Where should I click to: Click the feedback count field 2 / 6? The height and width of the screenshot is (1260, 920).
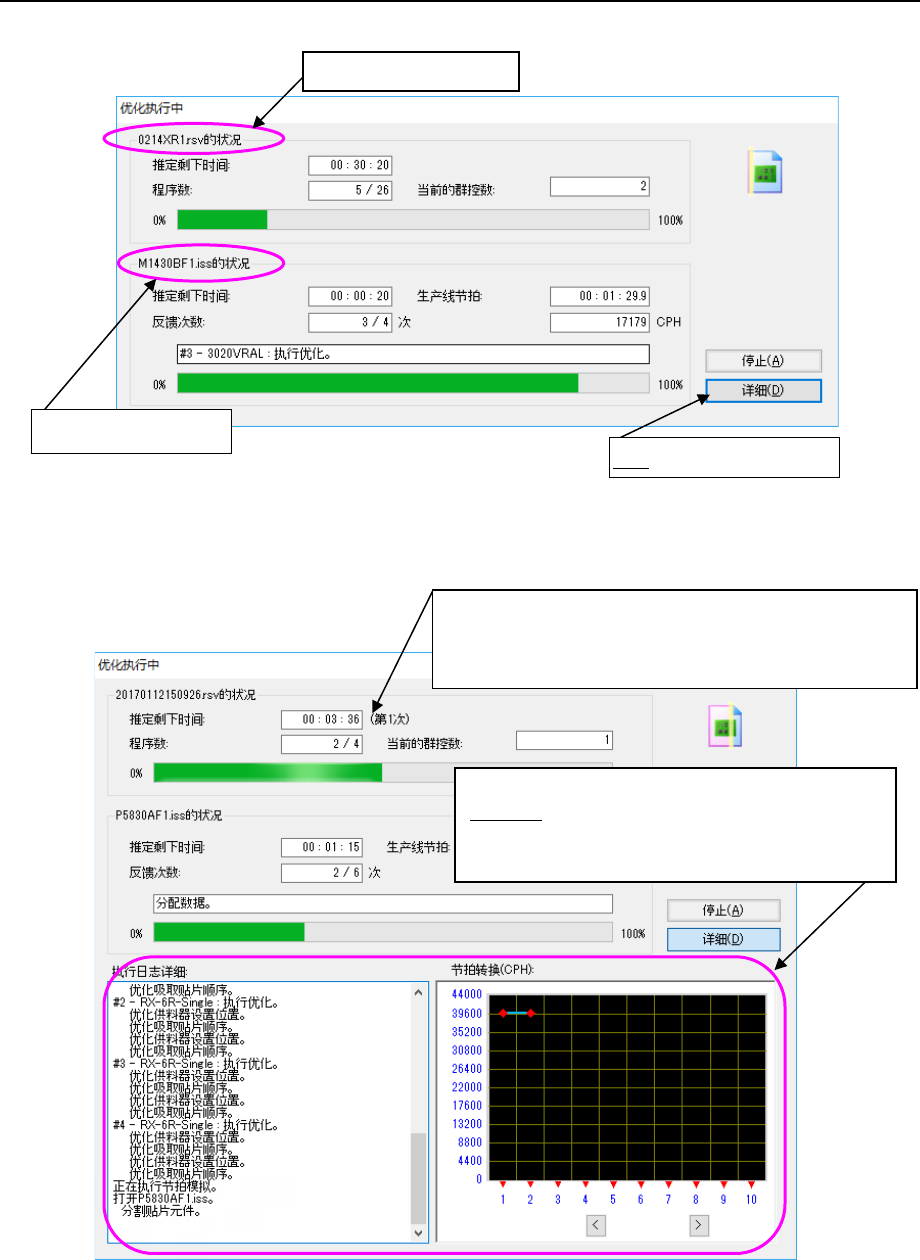(x=323, y=873)
